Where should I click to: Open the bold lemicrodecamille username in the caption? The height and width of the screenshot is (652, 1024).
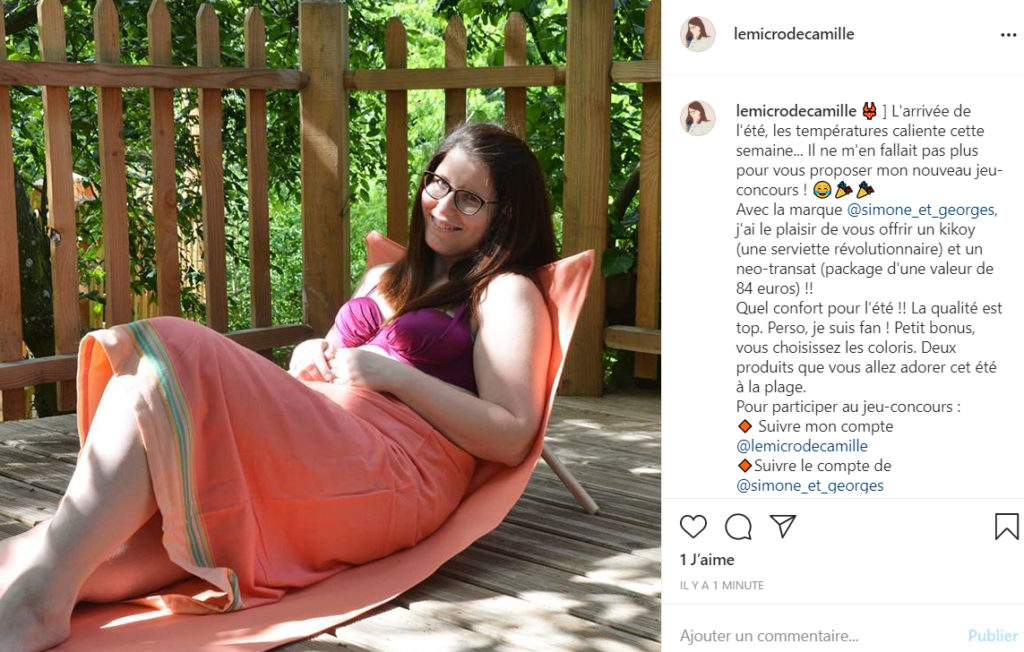[795, 111]
